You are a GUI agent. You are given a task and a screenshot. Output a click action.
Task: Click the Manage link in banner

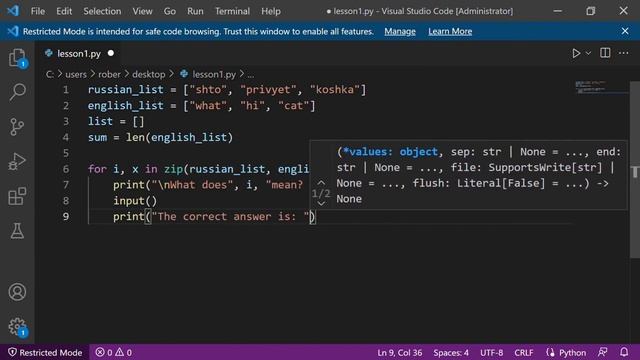(400, 31)
